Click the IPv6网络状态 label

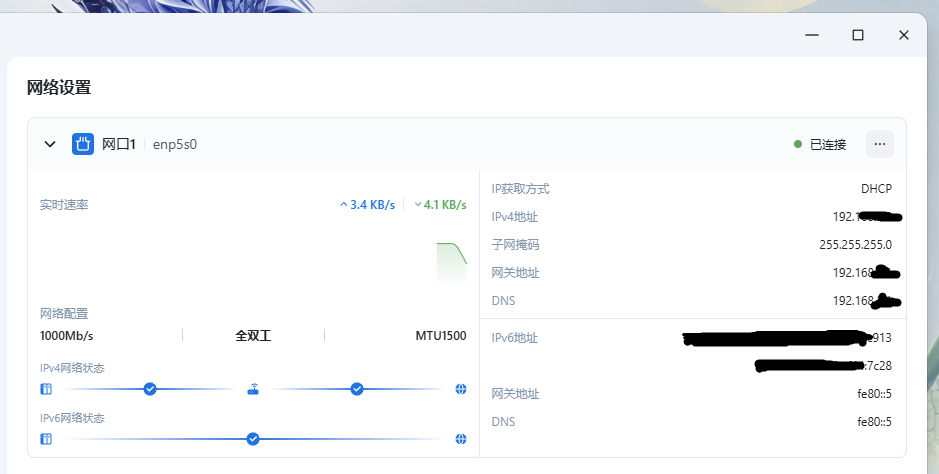pos(72,418)
